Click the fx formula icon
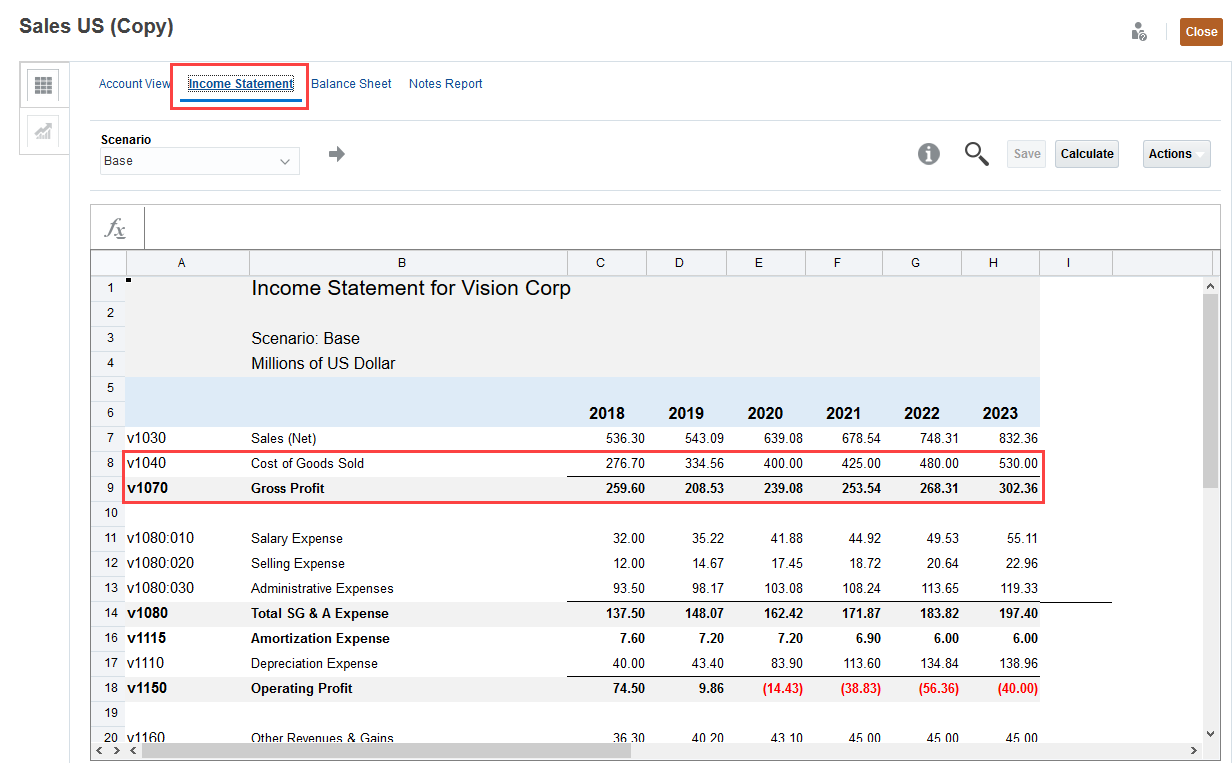Screen dimensions: 1232x763 tap(116, 228)
